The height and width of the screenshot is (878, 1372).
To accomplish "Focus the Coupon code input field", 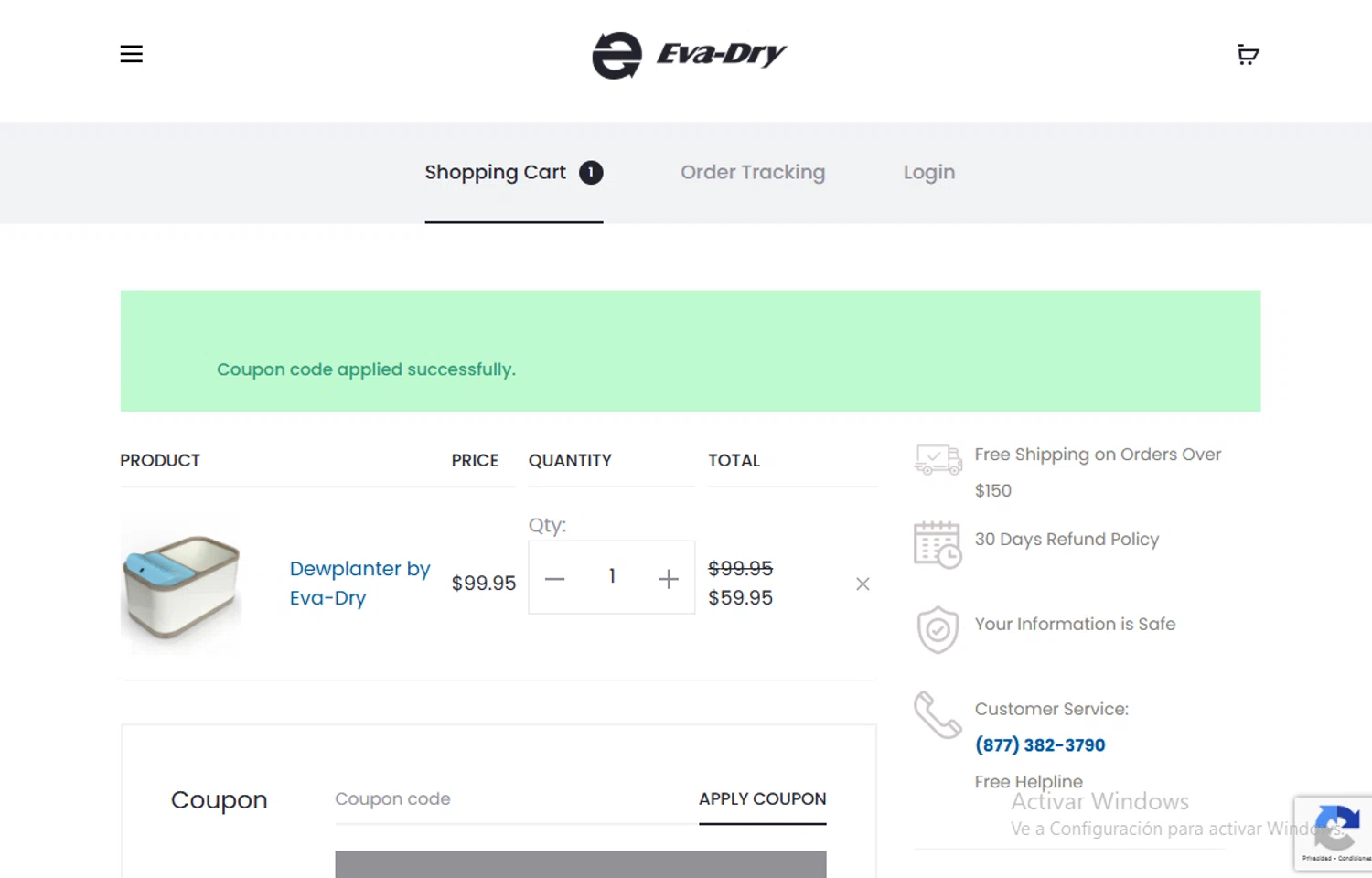I will point(516,799).
